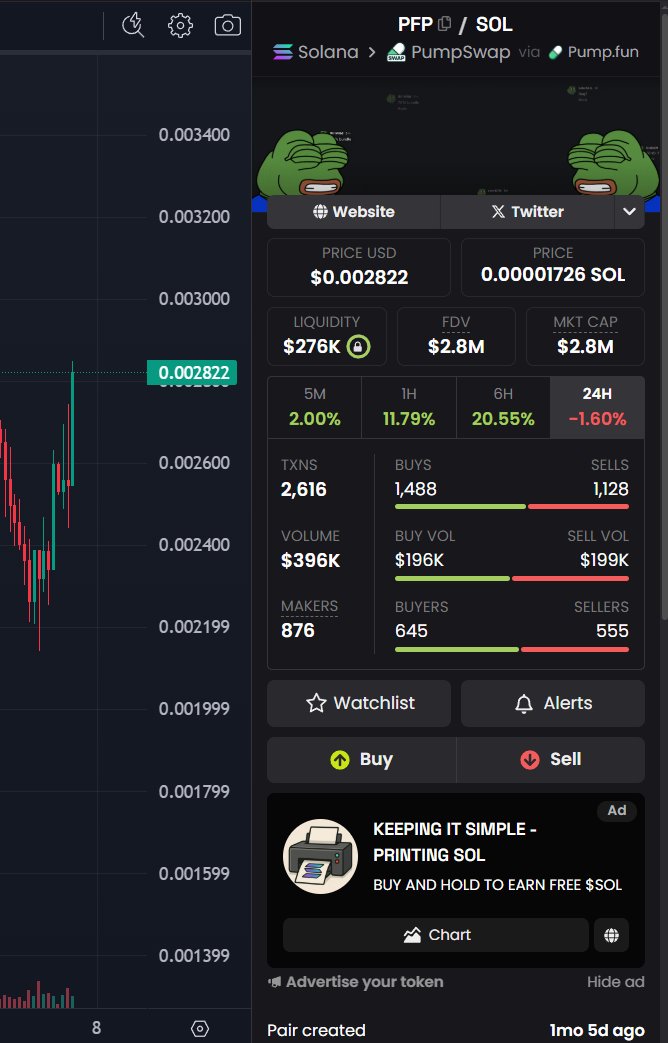This screenshot has width=668, height=1043.
Task: Click the Pair created 1mo 5d ago row
Action: point(456,1030)
